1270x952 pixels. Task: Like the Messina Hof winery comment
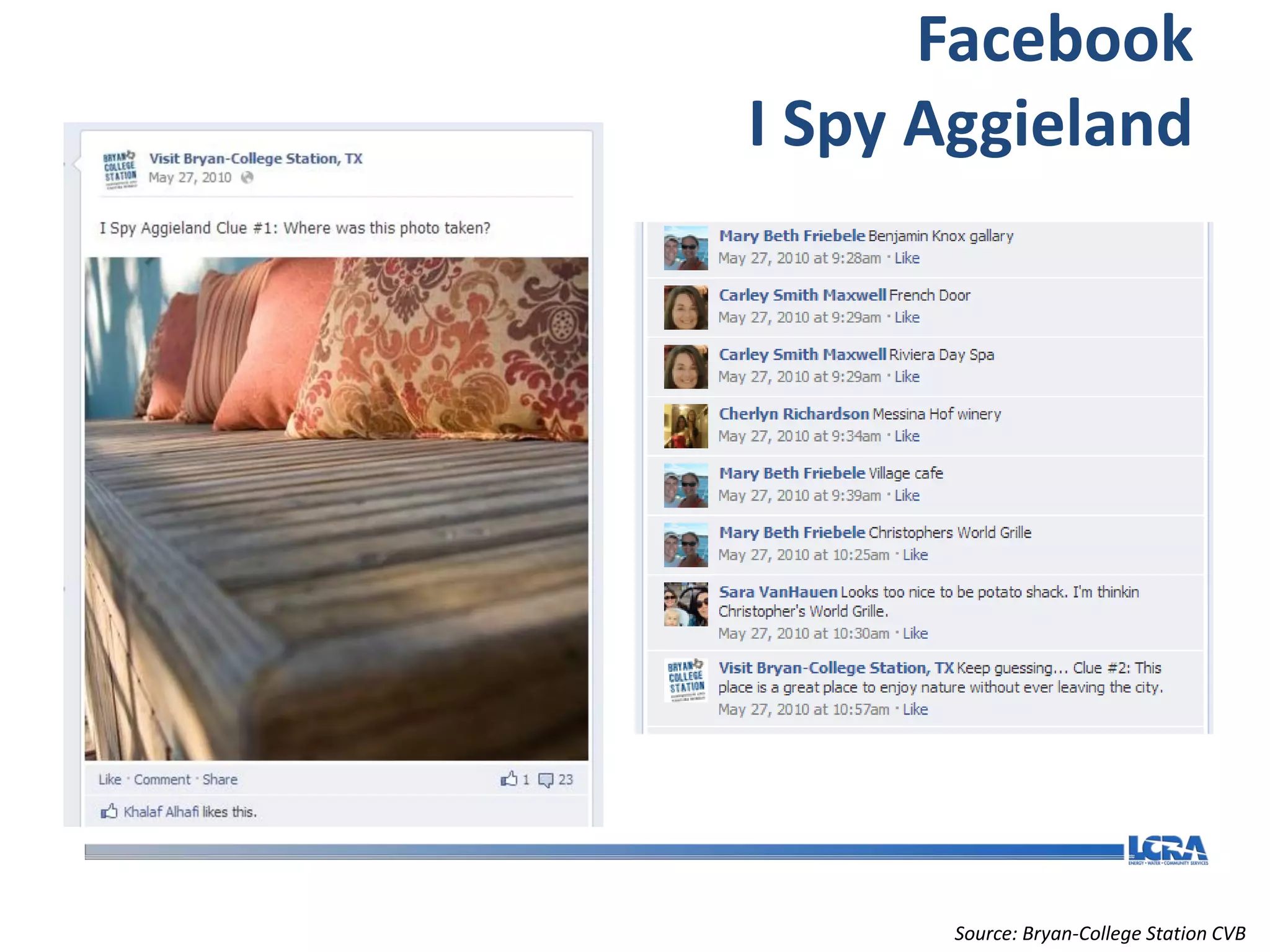(x=907, y=437)
